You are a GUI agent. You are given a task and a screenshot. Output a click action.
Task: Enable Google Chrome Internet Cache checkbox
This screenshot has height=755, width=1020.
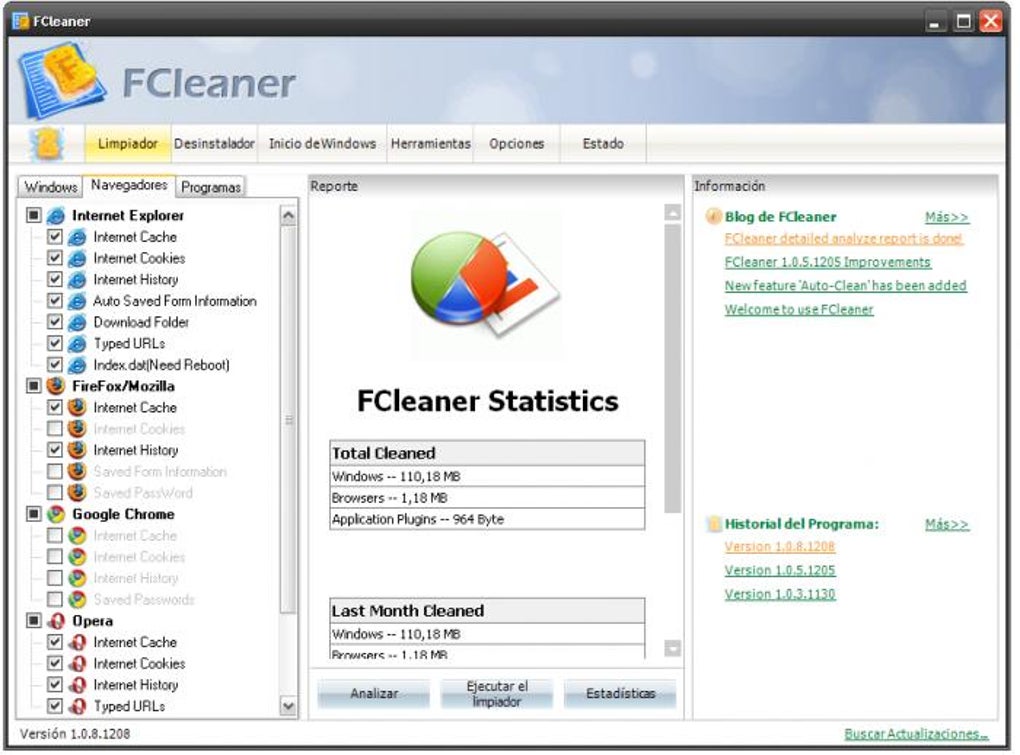(55, 535)
